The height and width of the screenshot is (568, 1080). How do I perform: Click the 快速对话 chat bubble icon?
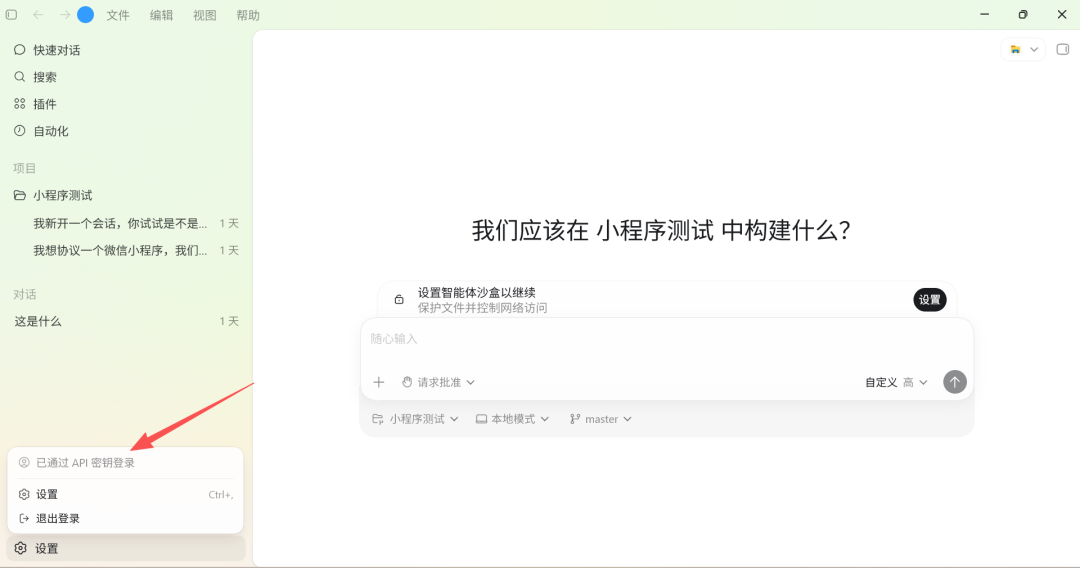click(x=19, y=50)
